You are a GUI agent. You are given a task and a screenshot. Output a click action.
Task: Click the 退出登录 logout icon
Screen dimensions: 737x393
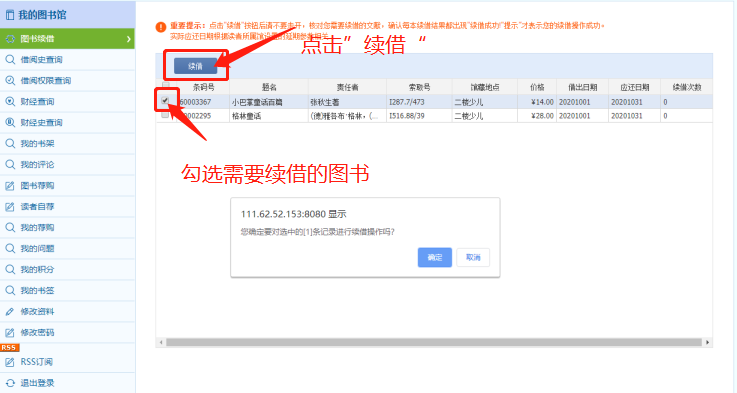(x=10, y=383)
